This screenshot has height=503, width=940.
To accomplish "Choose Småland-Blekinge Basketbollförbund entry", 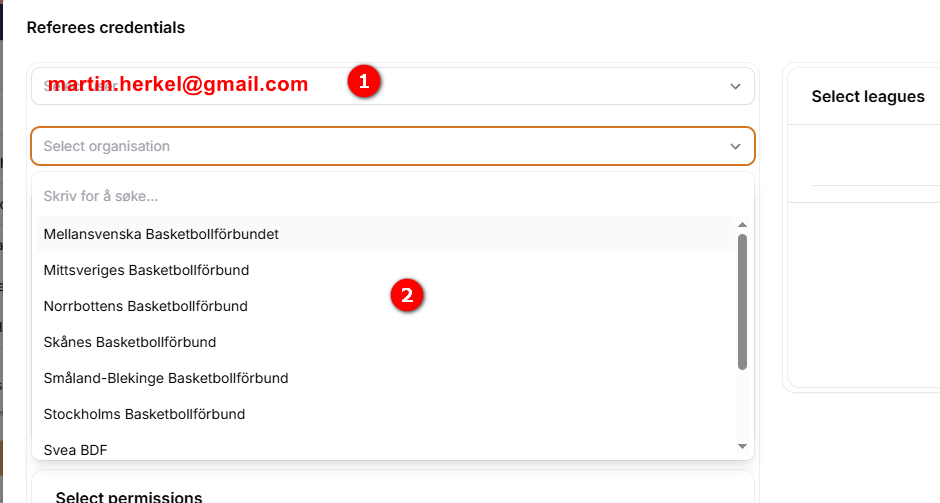I will tap(166, 378).
